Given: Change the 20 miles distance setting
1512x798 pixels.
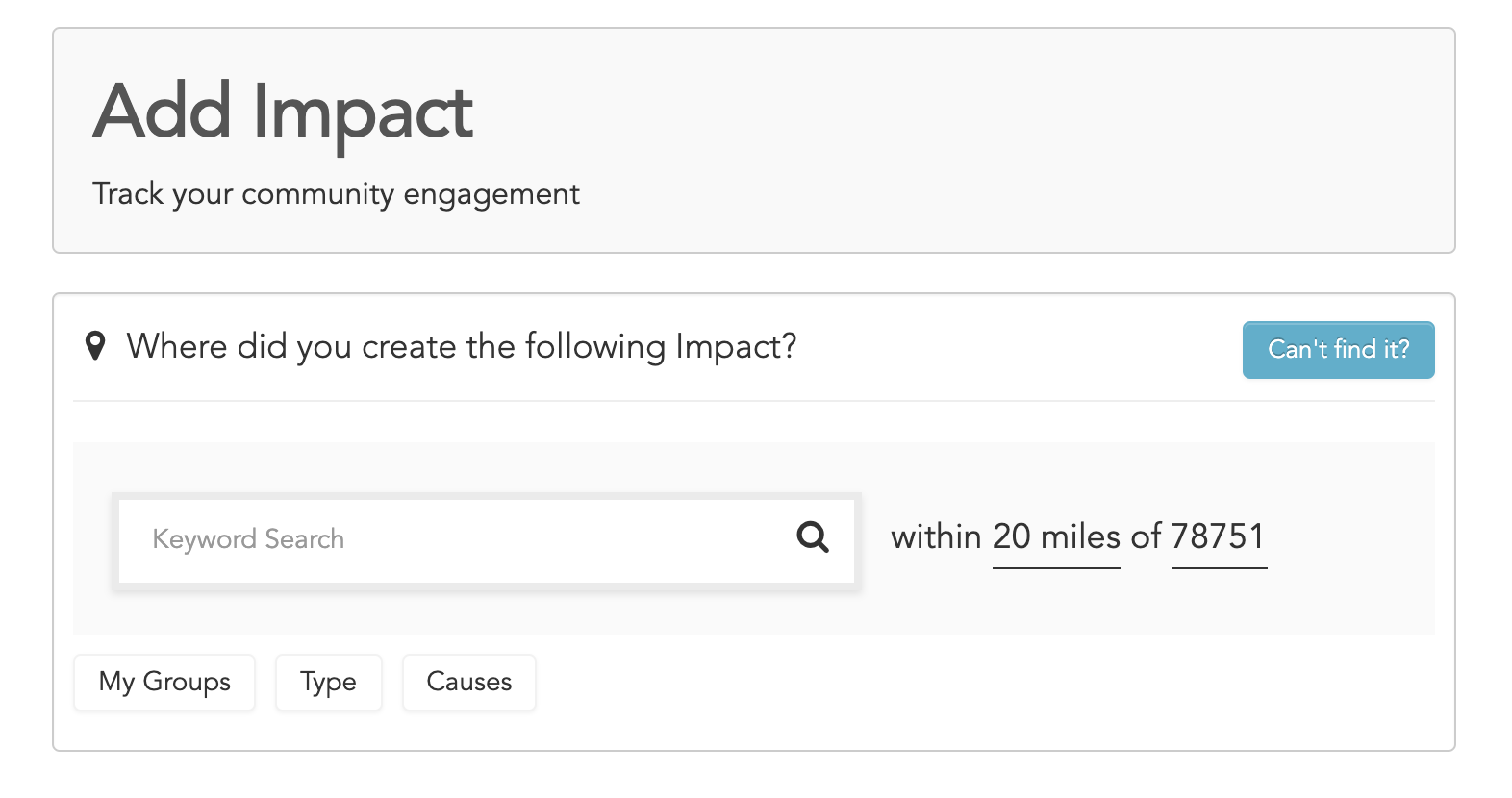Looking at the screenshot, I should 1056,536.
